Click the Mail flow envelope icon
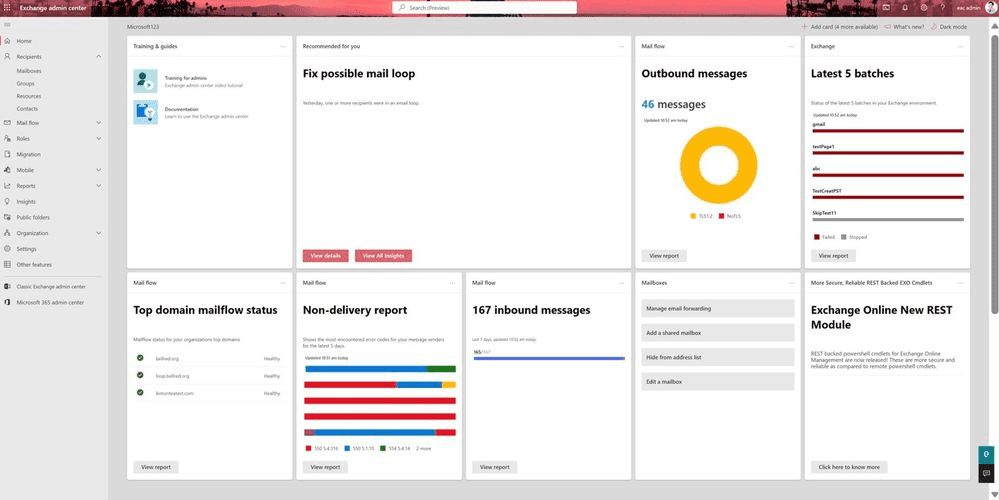This screenshot has width=999, height=500. coord(7,122)
